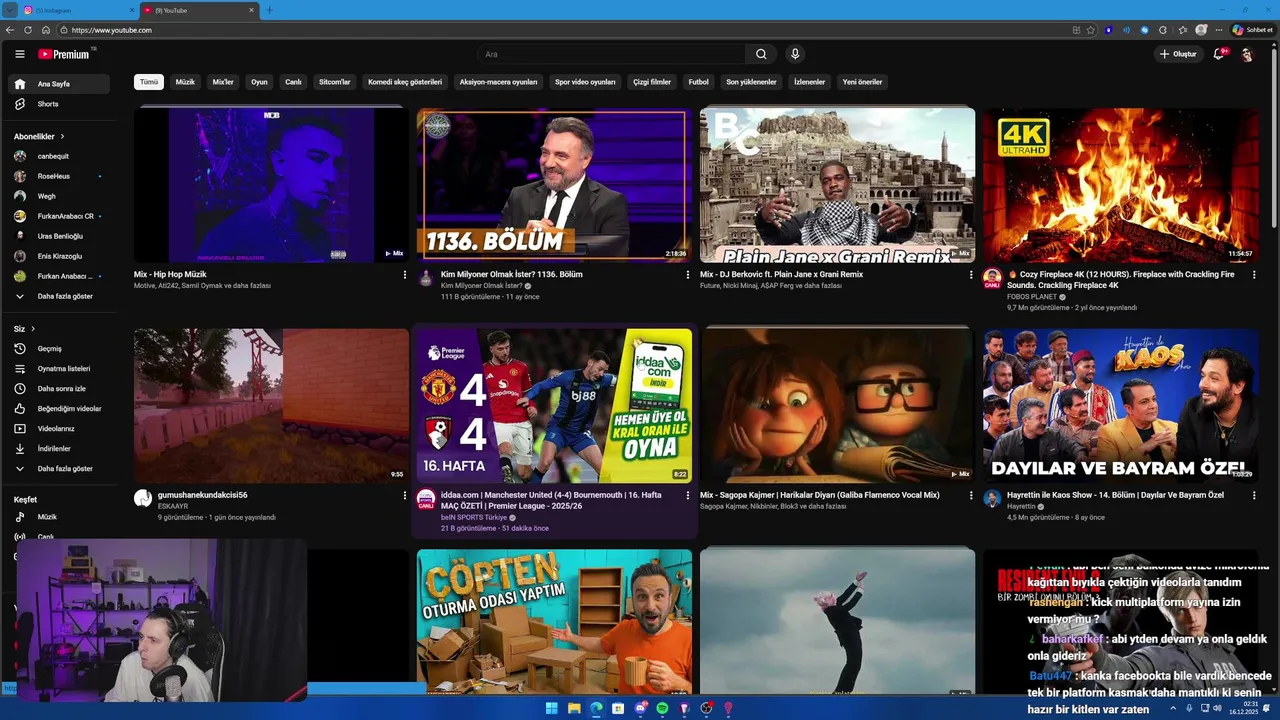Select the Mix'ler filter chip
The image size is (1280, 720).
(223, 82)
